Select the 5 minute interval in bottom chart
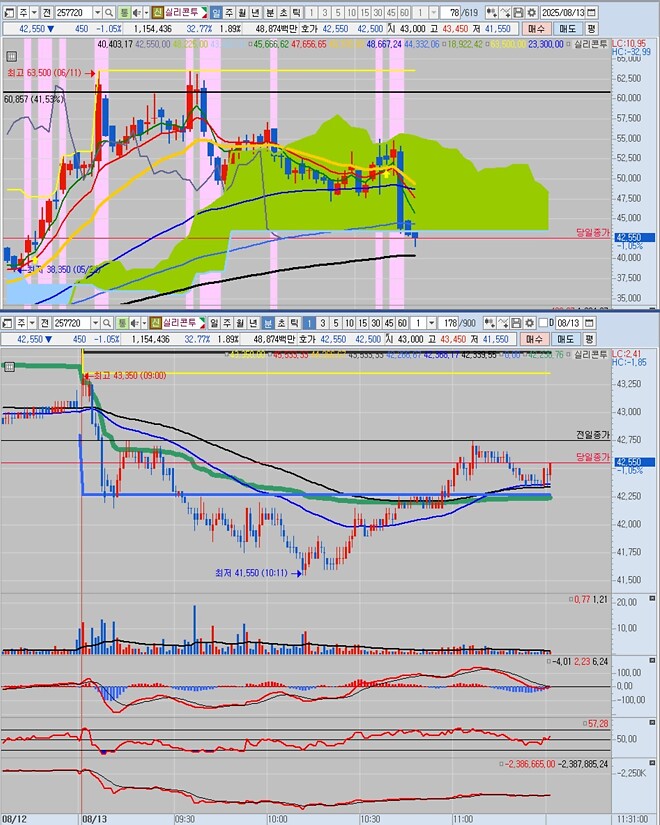Viewport: 660px width, 825px height. click(x=336, y=323)
